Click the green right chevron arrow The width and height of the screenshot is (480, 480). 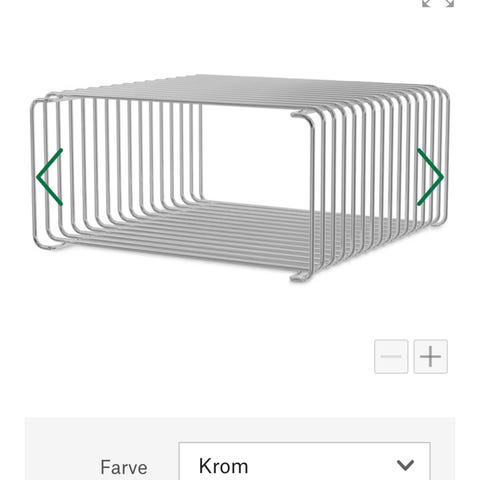(x=430, y=177)
